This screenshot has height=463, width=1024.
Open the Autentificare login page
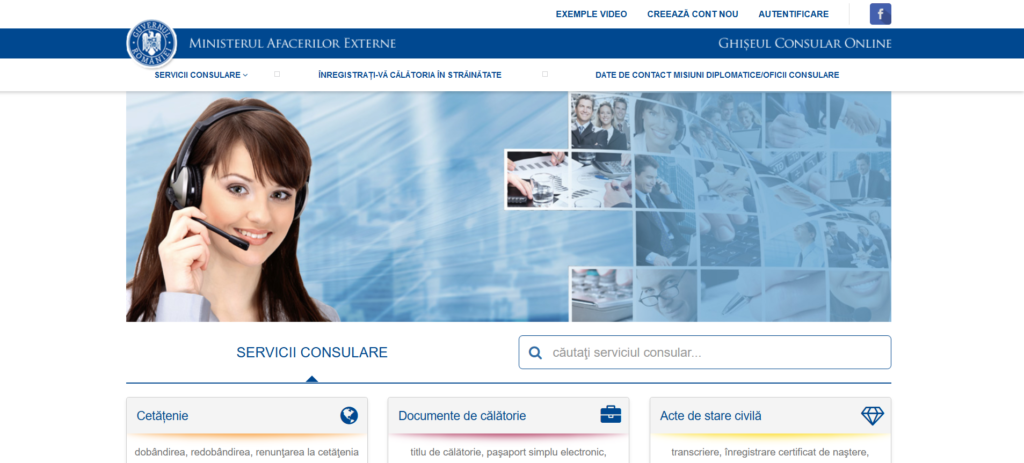click(793, 14)
